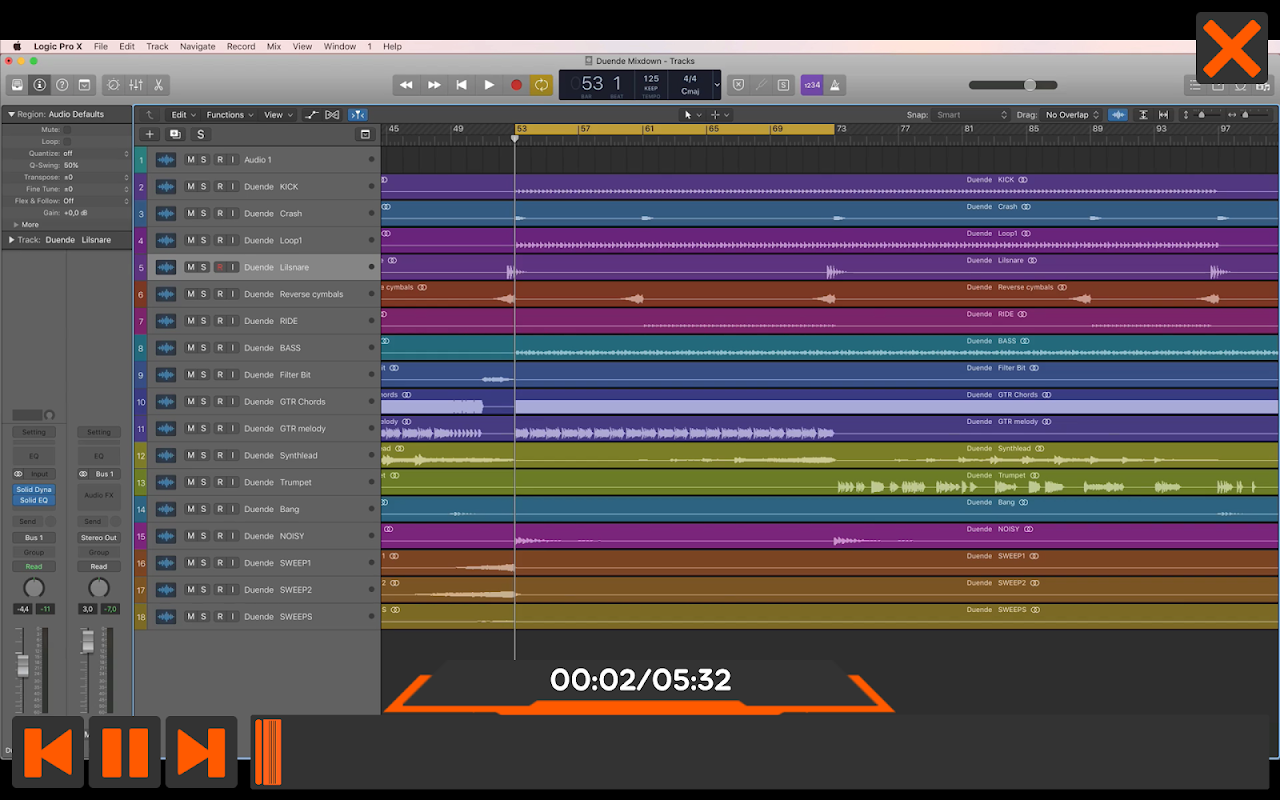Open the tracks area View dropdown

(278, 115)
